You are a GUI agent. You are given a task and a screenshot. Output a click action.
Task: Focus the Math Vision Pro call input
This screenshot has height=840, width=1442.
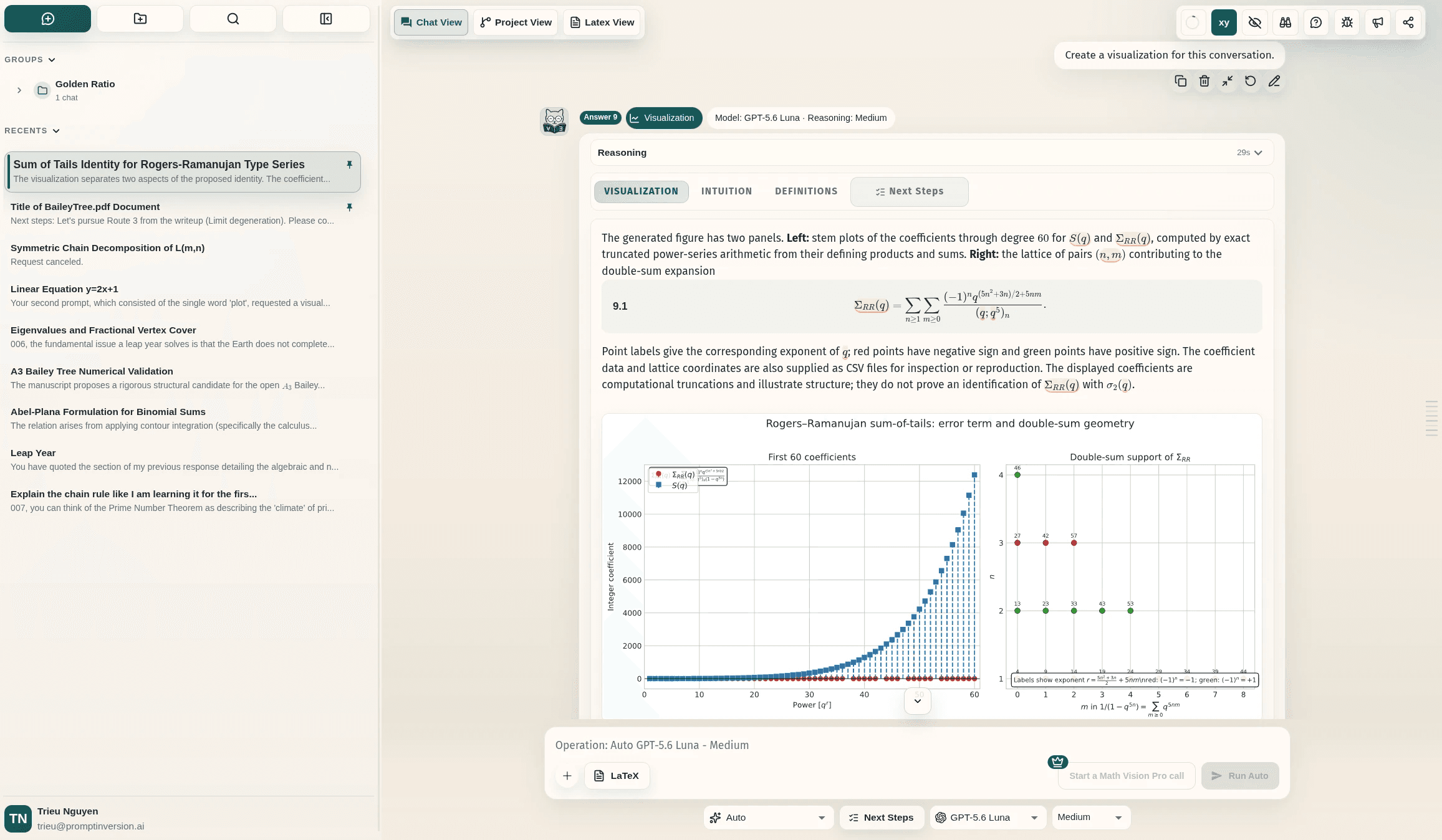[1126, 776]
